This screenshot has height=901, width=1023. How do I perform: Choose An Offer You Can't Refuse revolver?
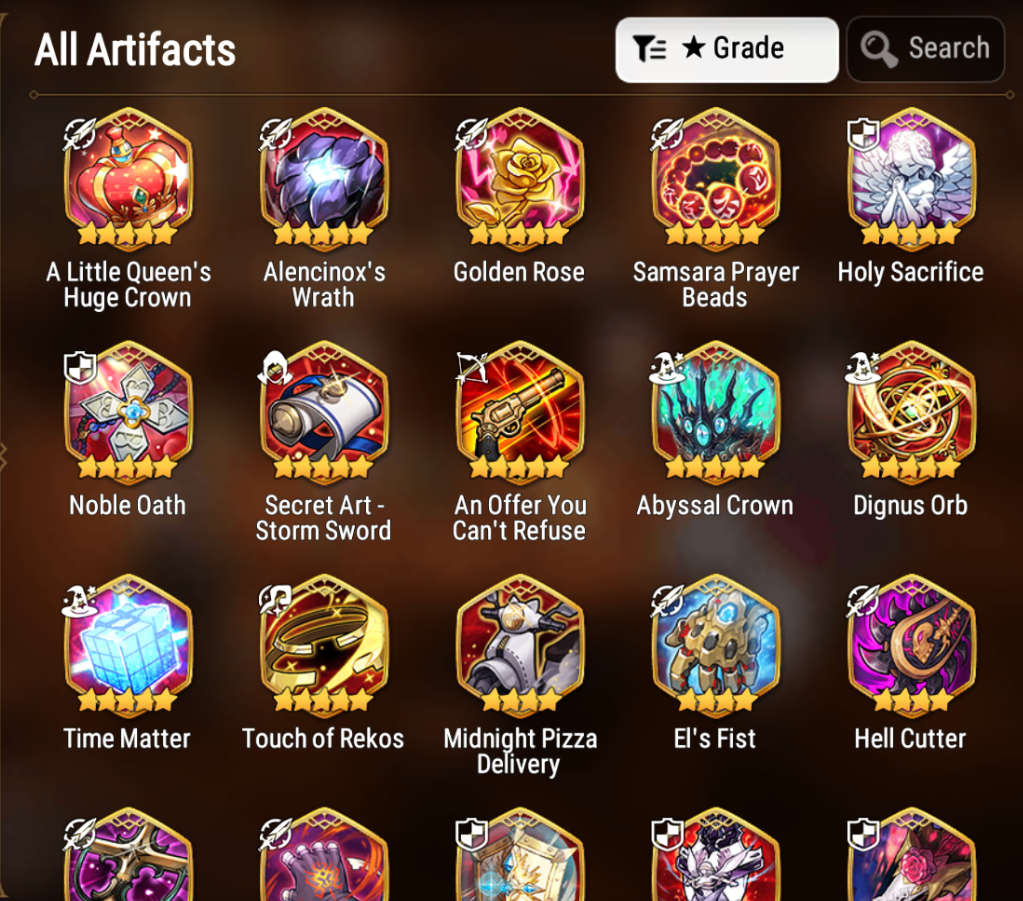(519, 412)
